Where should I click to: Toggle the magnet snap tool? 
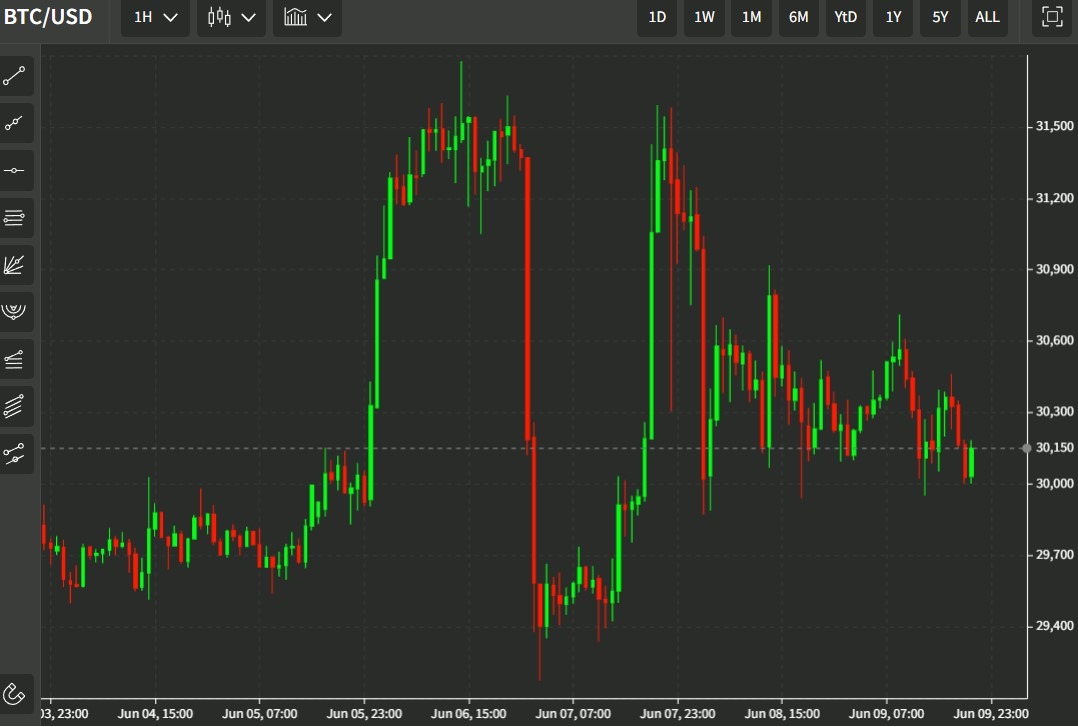pos(15,694)
